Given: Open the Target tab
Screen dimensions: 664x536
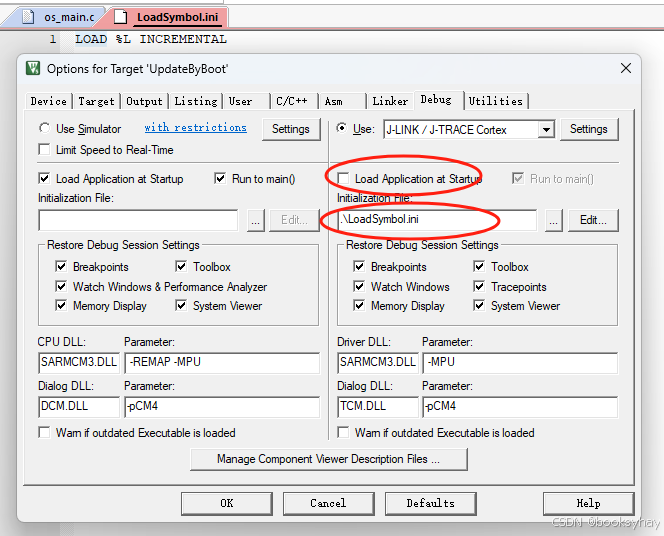Looking at the screenshot, I should (96, 102).
